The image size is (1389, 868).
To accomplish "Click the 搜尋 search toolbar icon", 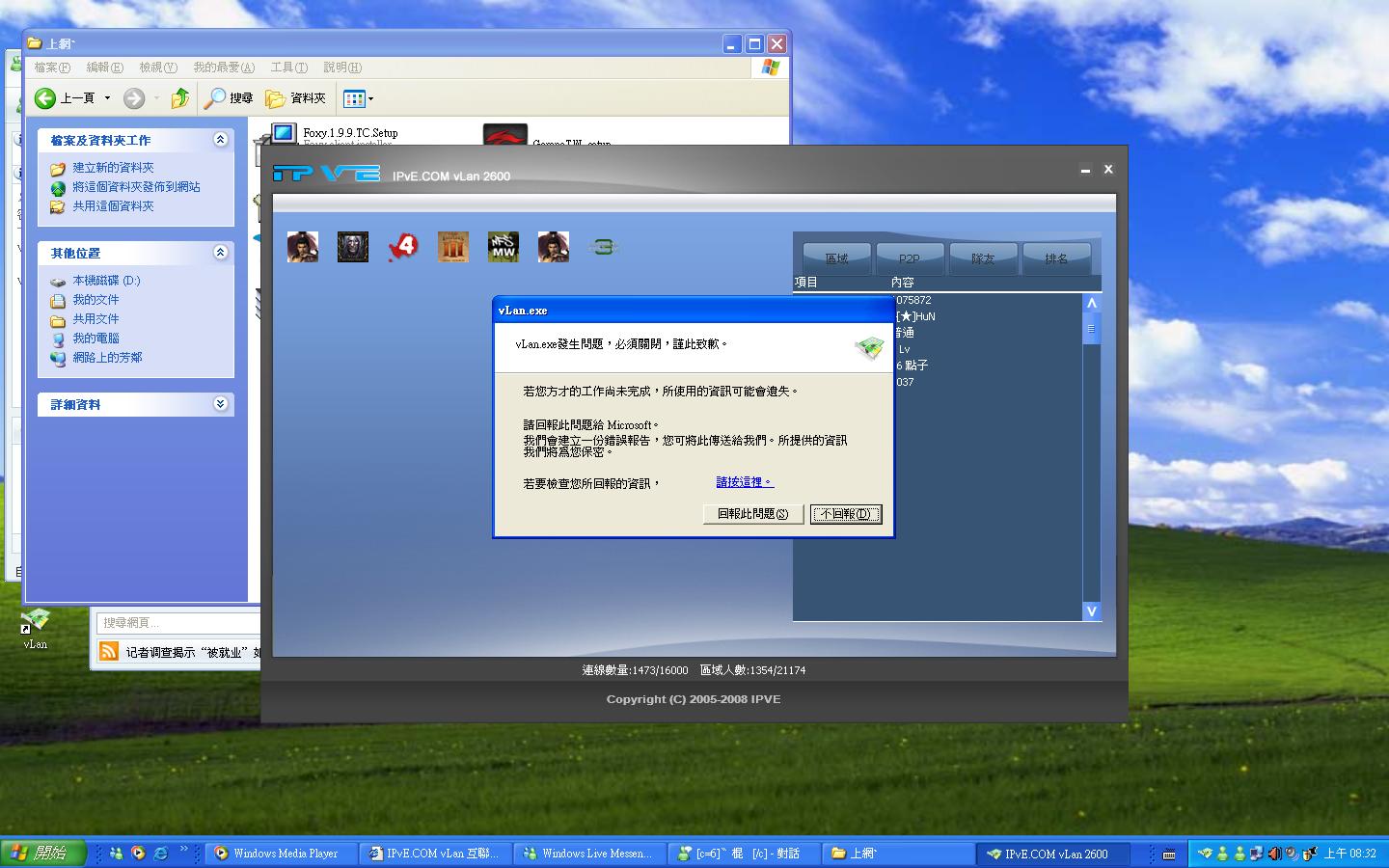I will tap(229, 98).
